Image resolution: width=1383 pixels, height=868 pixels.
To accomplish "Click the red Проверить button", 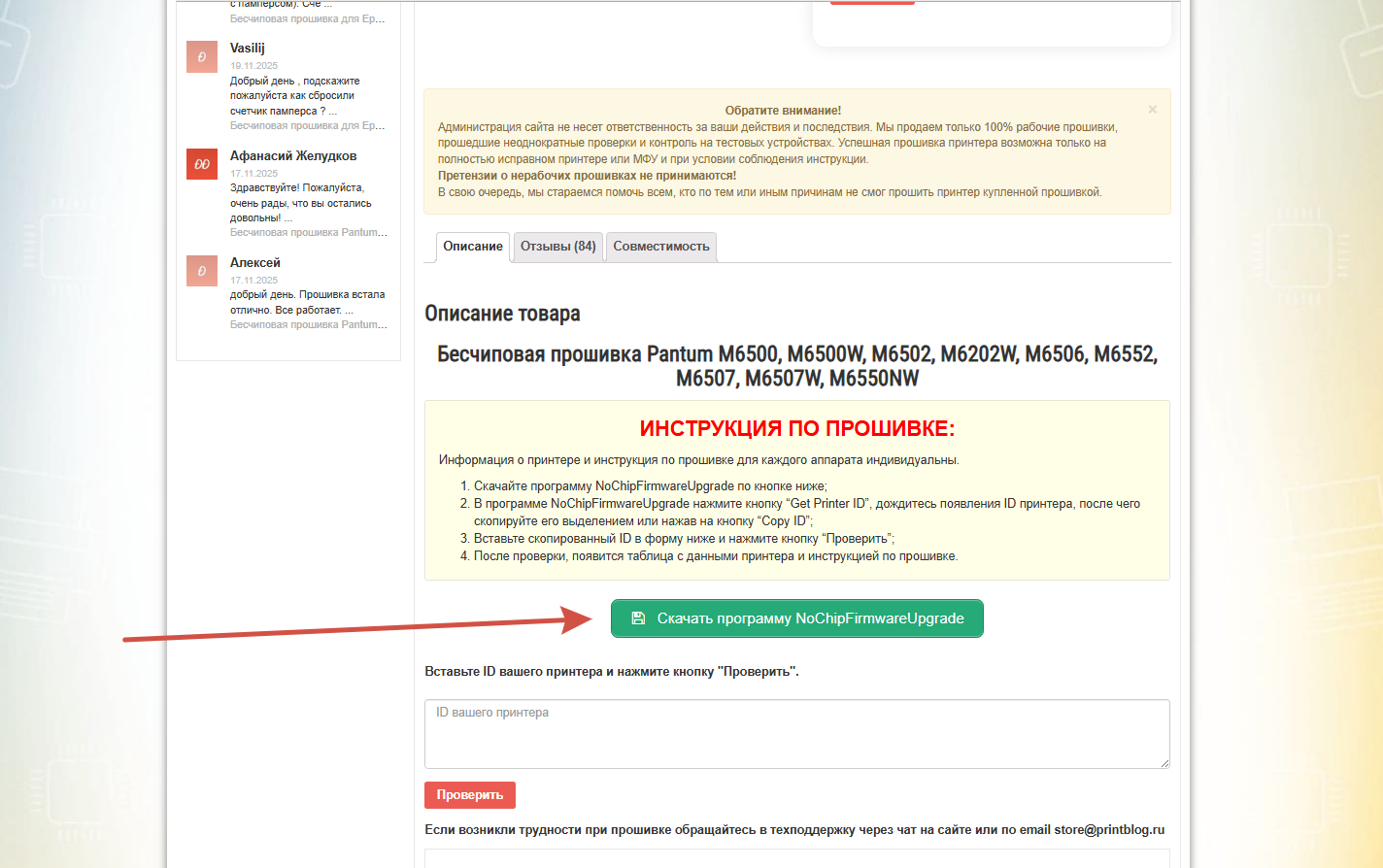I will (469, 795).
